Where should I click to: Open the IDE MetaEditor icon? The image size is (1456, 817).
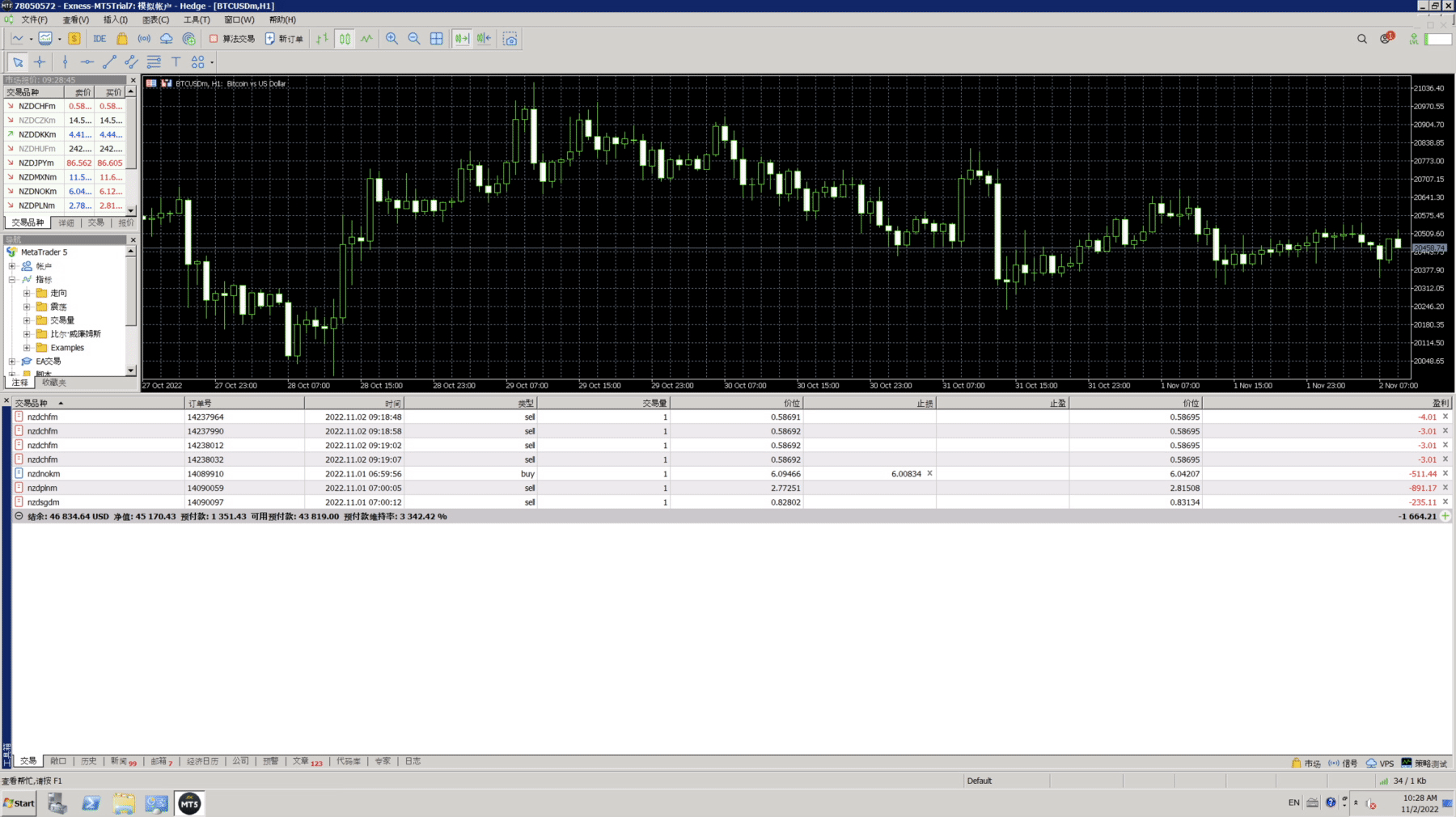point(99,39)
